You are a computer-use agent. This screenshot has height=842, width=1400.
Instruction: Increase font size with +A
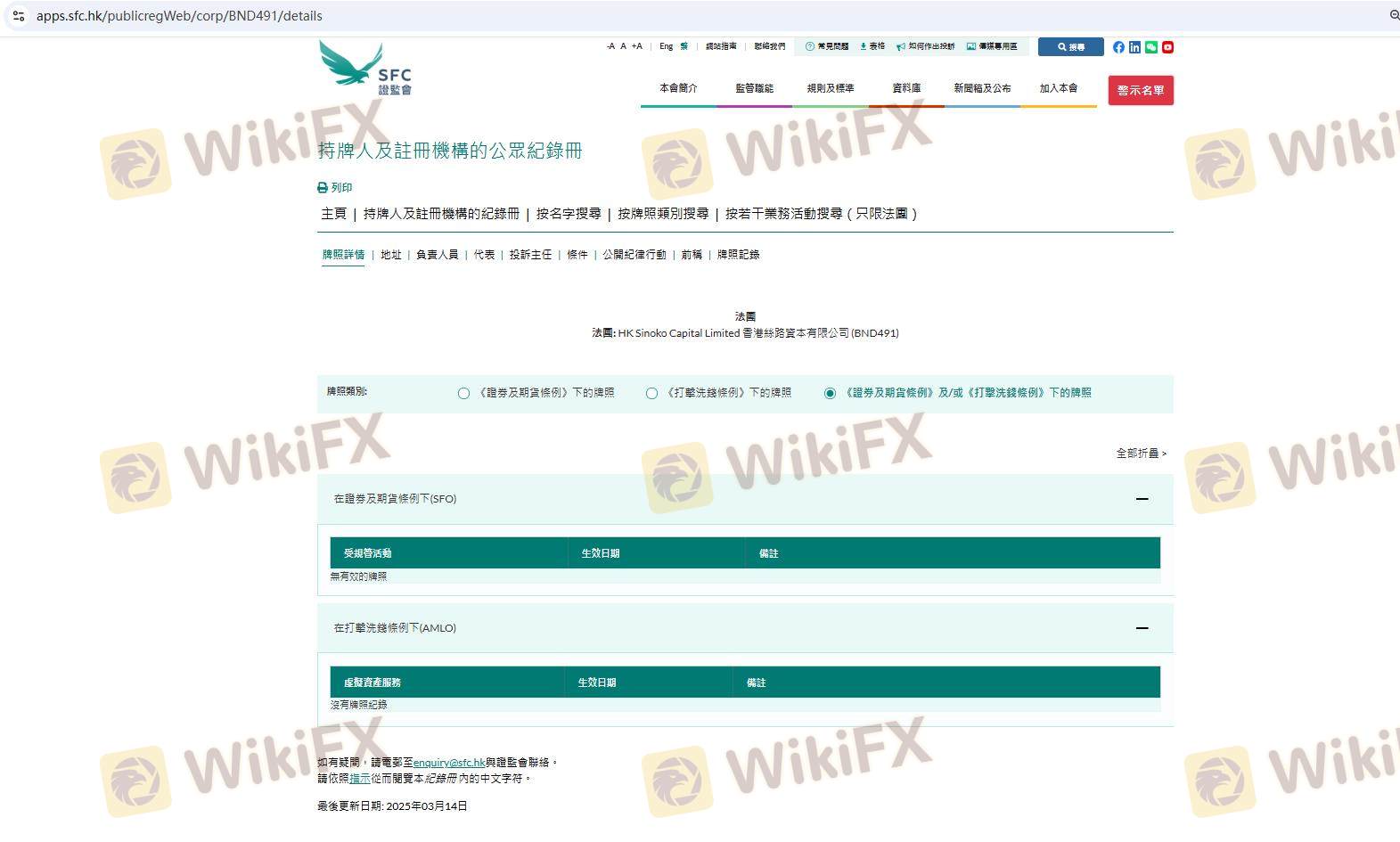coord(636,46)
